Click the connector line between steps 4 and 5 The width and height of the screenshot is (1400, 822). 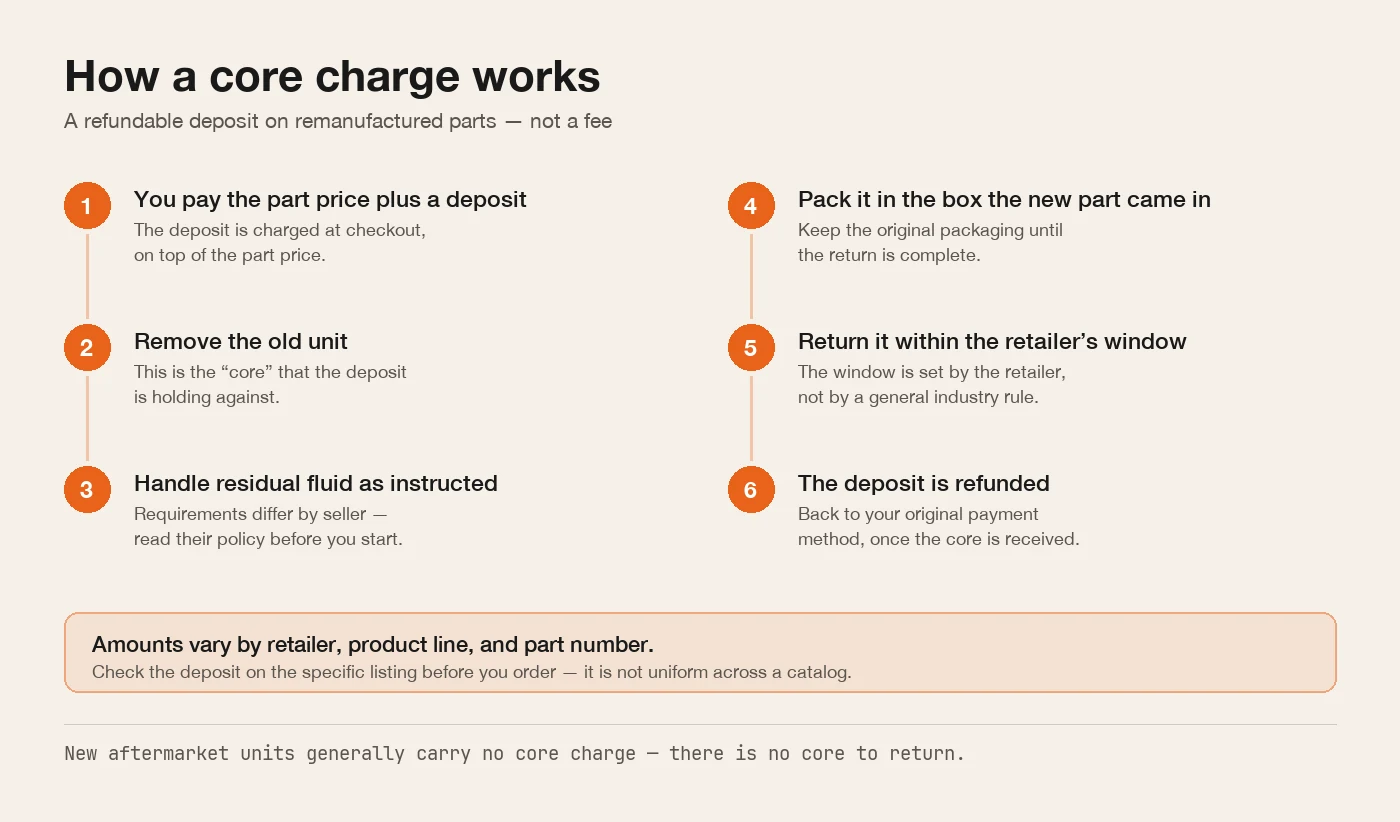(x=751, y=277)
